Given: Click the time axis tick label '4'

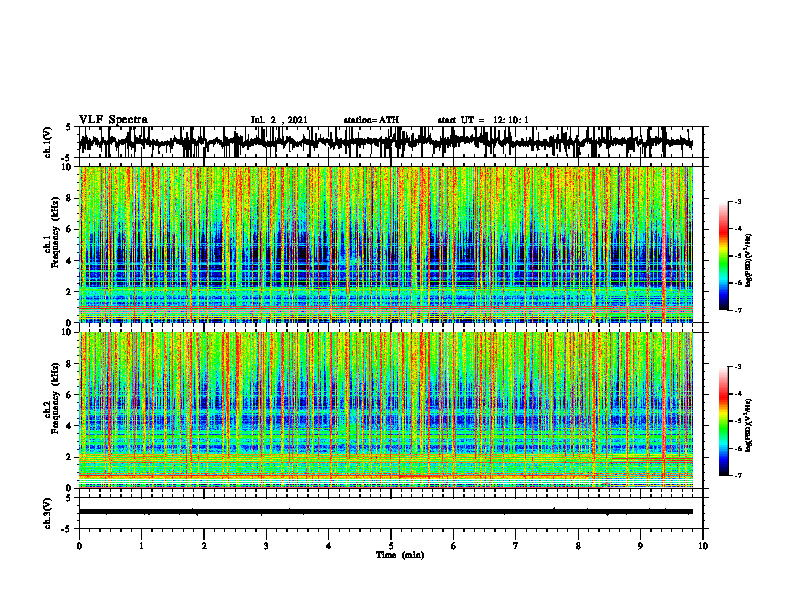Looking at the screenshot, I should 329,546.
